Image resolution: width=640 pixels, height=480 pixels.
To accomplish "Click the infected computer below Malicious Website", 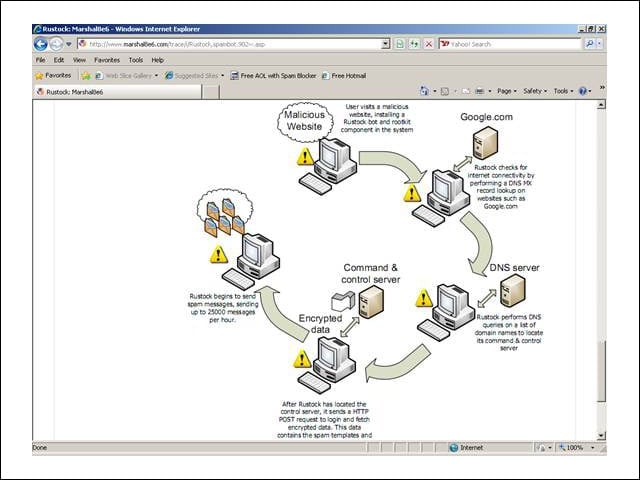I will click(329, 166).
